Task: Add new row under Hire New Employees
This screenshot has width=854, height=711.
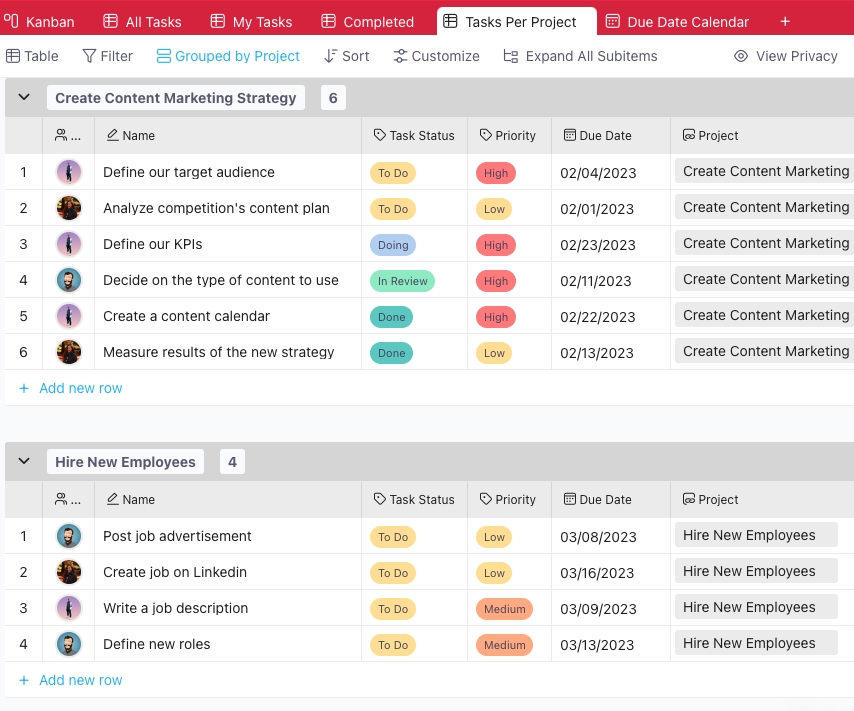Action: click(x=71, y=680)
